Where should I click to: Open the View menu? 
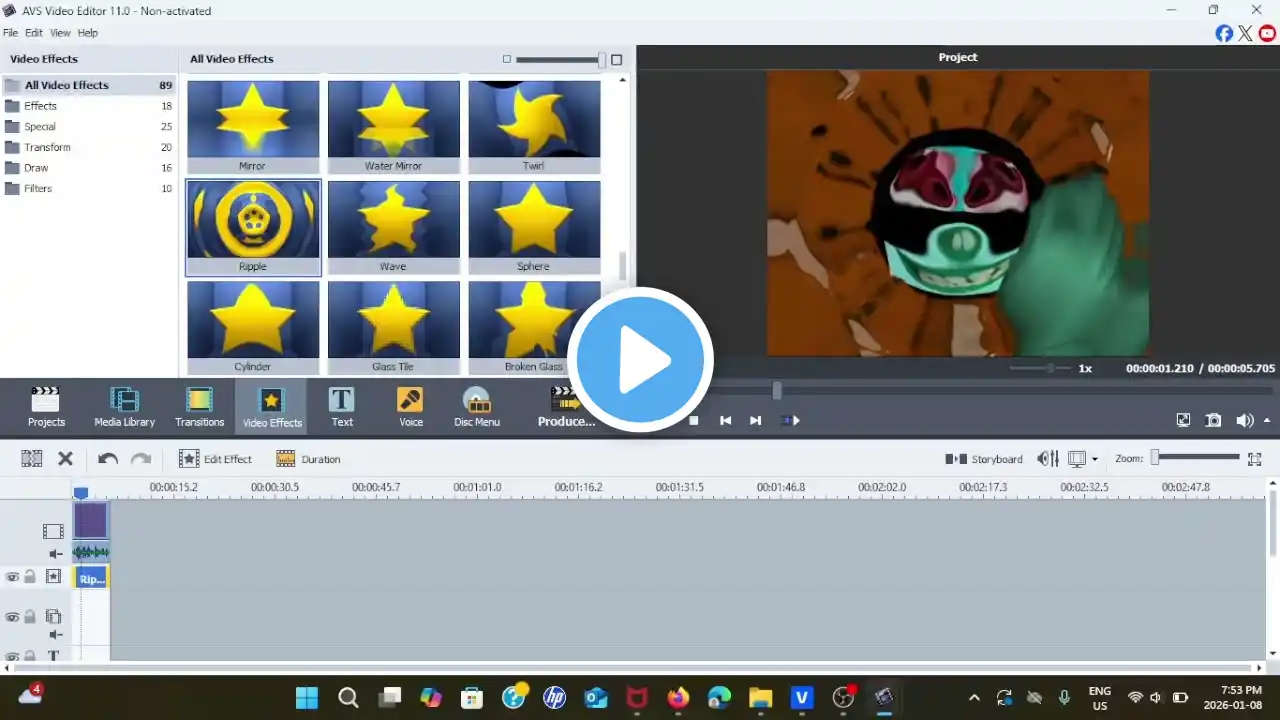click(x=60, y=33)
